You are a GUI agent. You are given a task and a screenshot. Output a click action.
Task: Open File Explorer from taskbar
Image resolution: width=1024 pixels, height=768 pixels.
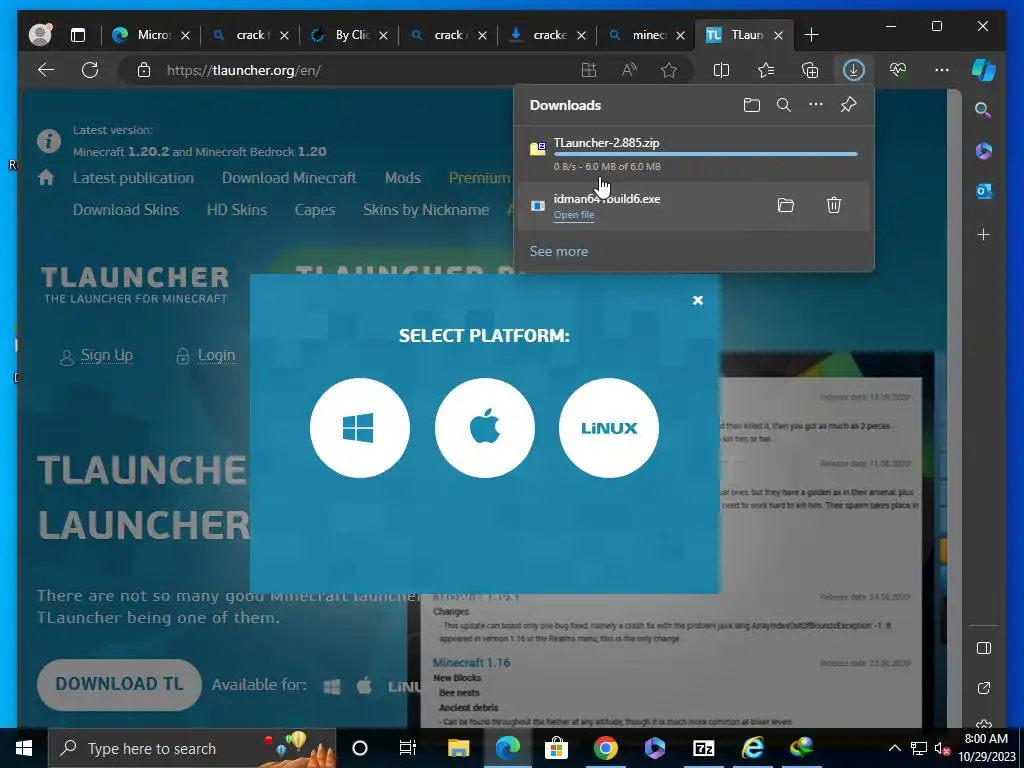(458, 748)
